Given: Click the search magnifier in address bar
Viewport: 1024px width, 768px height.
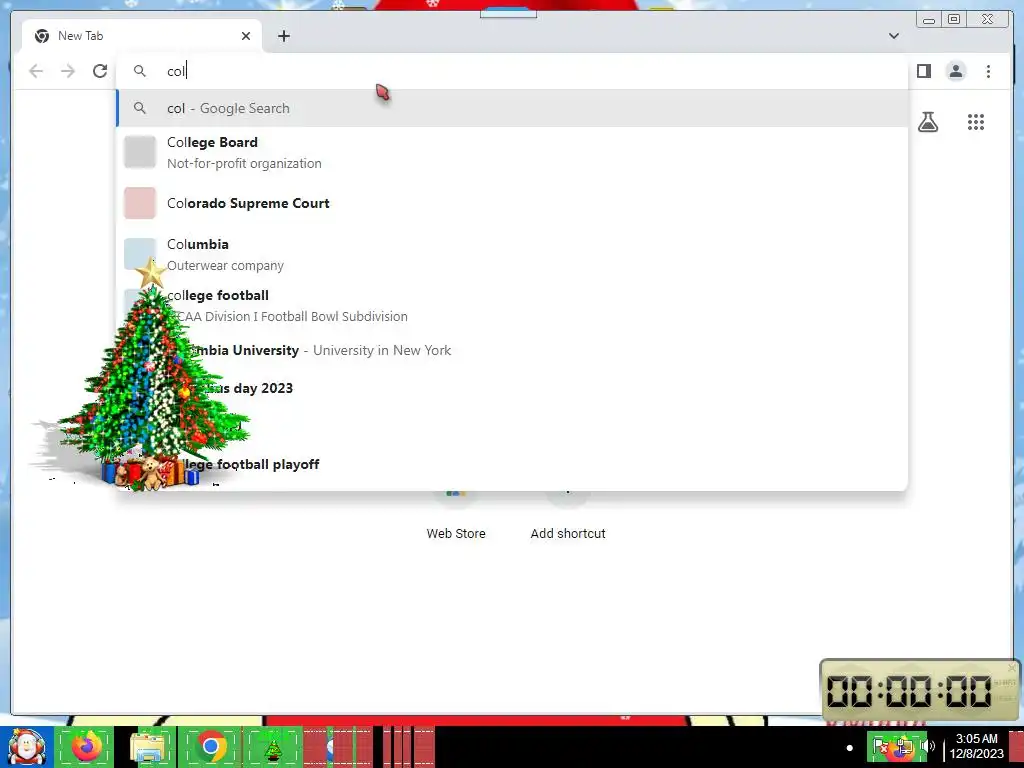Looking at the screenshot, I should [x=140, y=71].
